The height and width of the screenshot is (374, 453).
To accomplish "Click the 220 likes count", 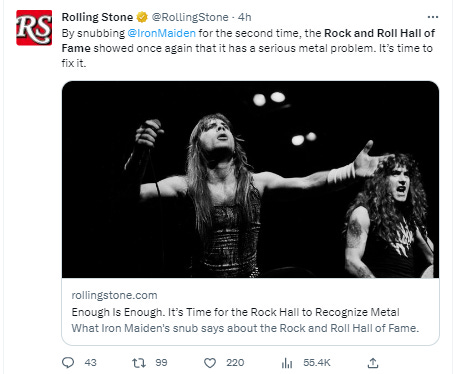I will (235, 363).
